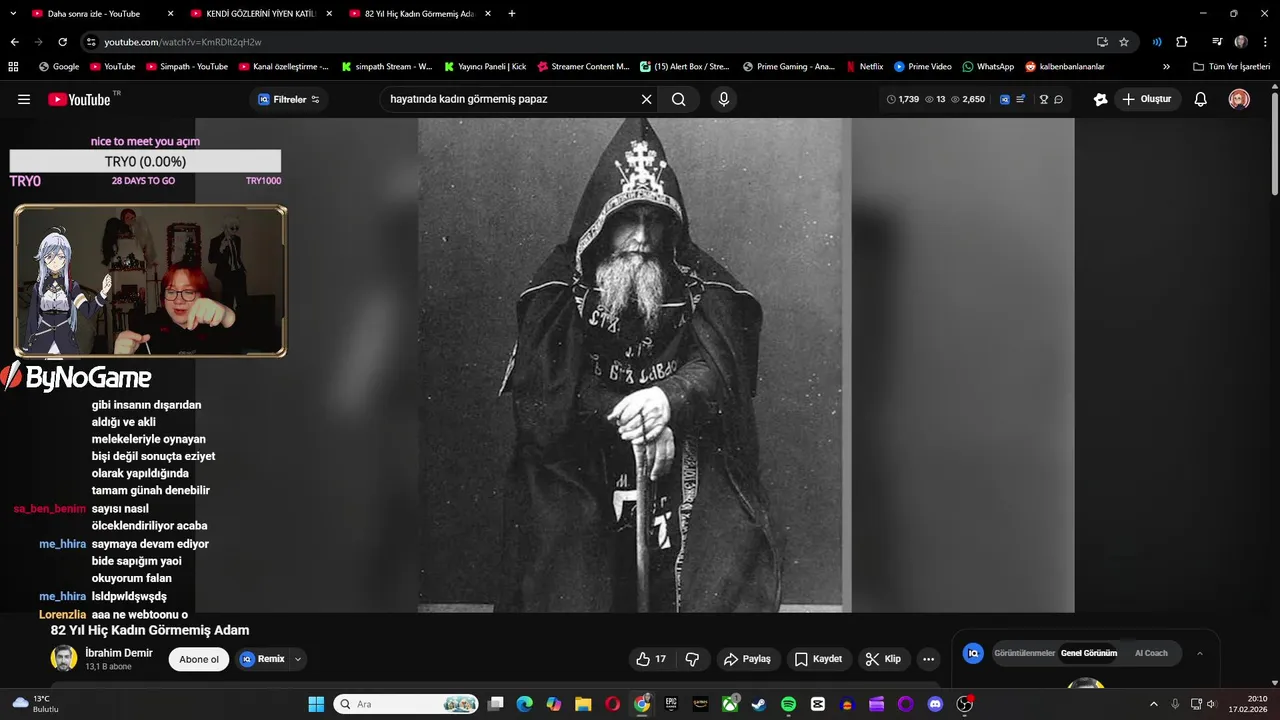Bookmark this page with star icon
The width and height of the screenshot is (1280, 720).
click(x=1124, y=42)
